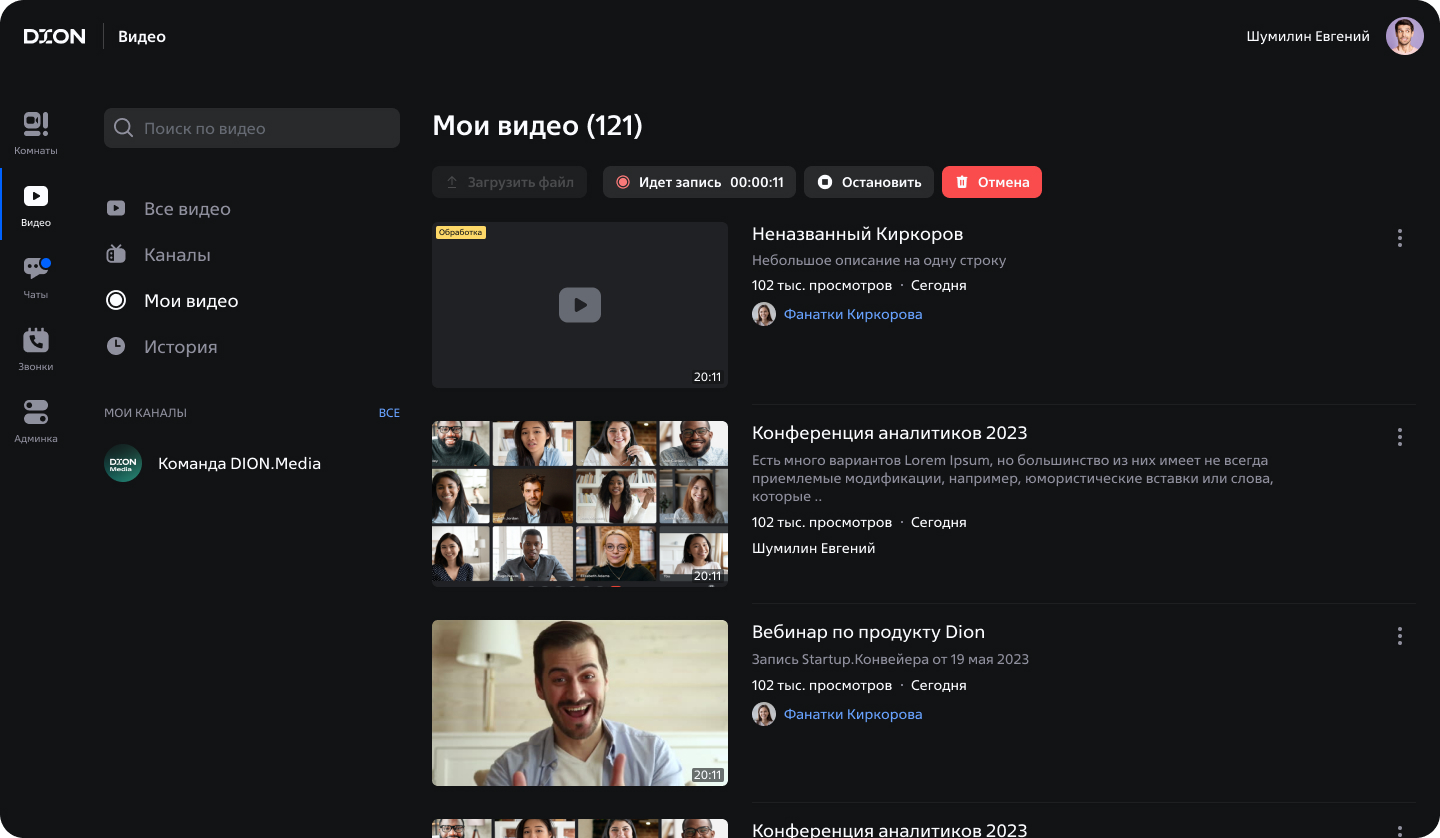The height and width of the screenshot is (838, 1440).
Task: Open История
Action: [180, 347]
